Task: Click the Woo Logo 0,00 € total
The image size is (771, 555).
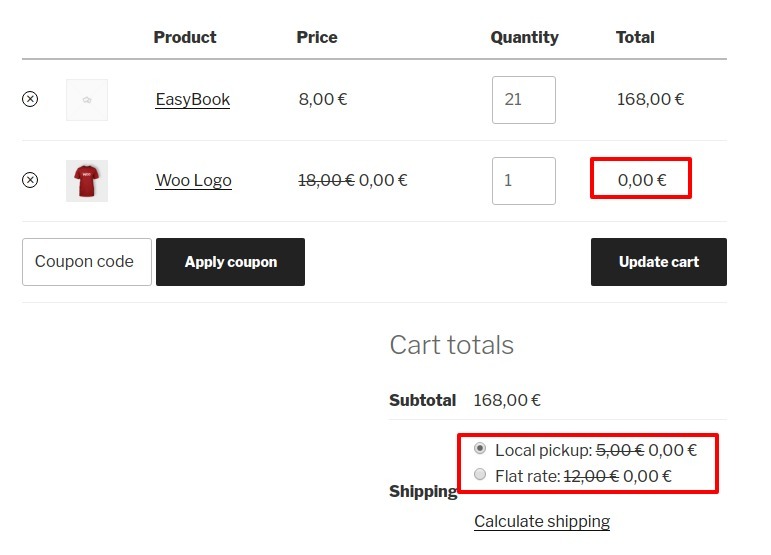Action: pos(641,180)
